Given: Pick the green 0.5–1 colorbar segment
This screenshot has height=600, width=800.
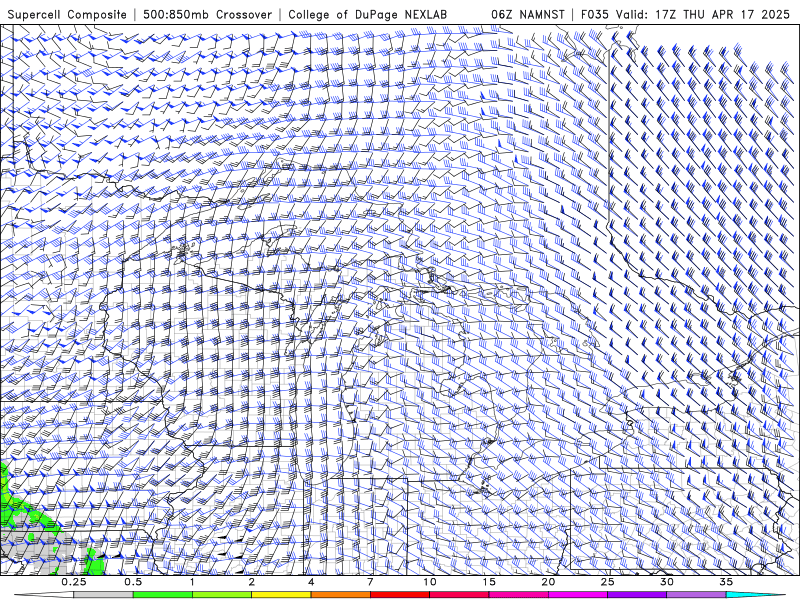Looking at the screenshot, I should [163, 594].
